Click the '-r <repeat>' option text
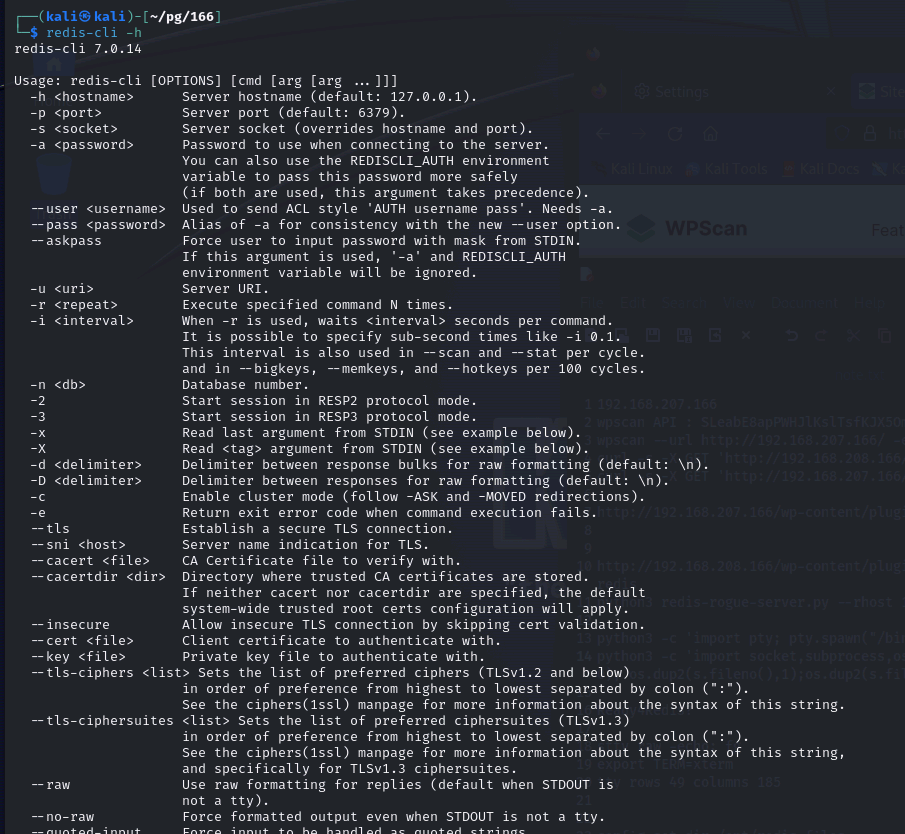The height and width of the screenshot is (834, 905). (x=74, y=305)
